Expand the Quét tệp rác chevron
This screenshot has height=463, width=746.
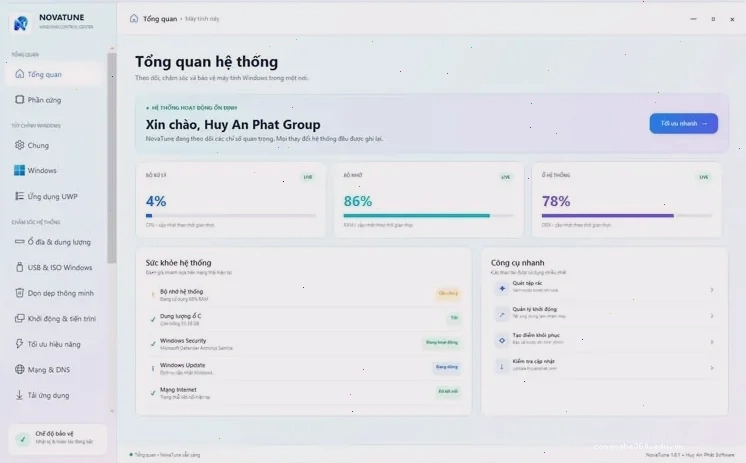712,290
